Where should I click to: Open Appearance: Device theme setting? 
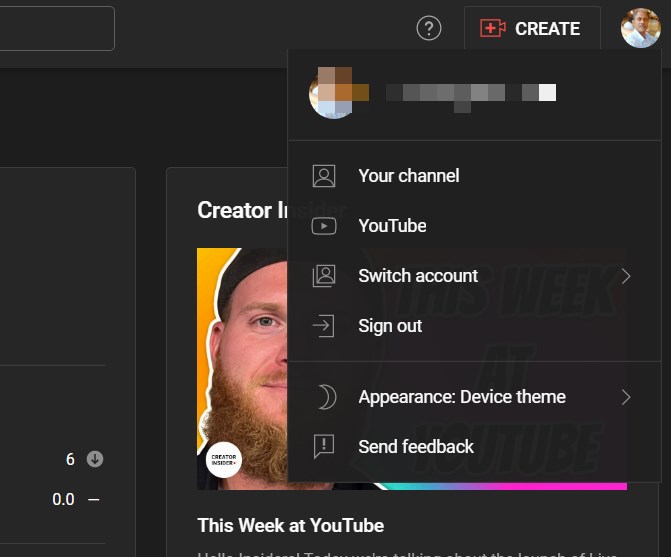click(475, 397)
